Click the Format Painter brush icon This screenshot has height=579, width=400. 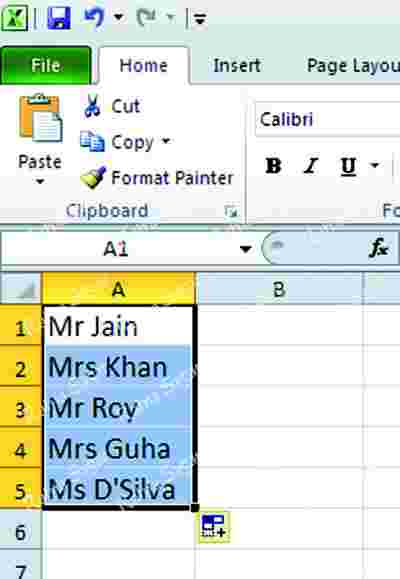tap(93, 178)
